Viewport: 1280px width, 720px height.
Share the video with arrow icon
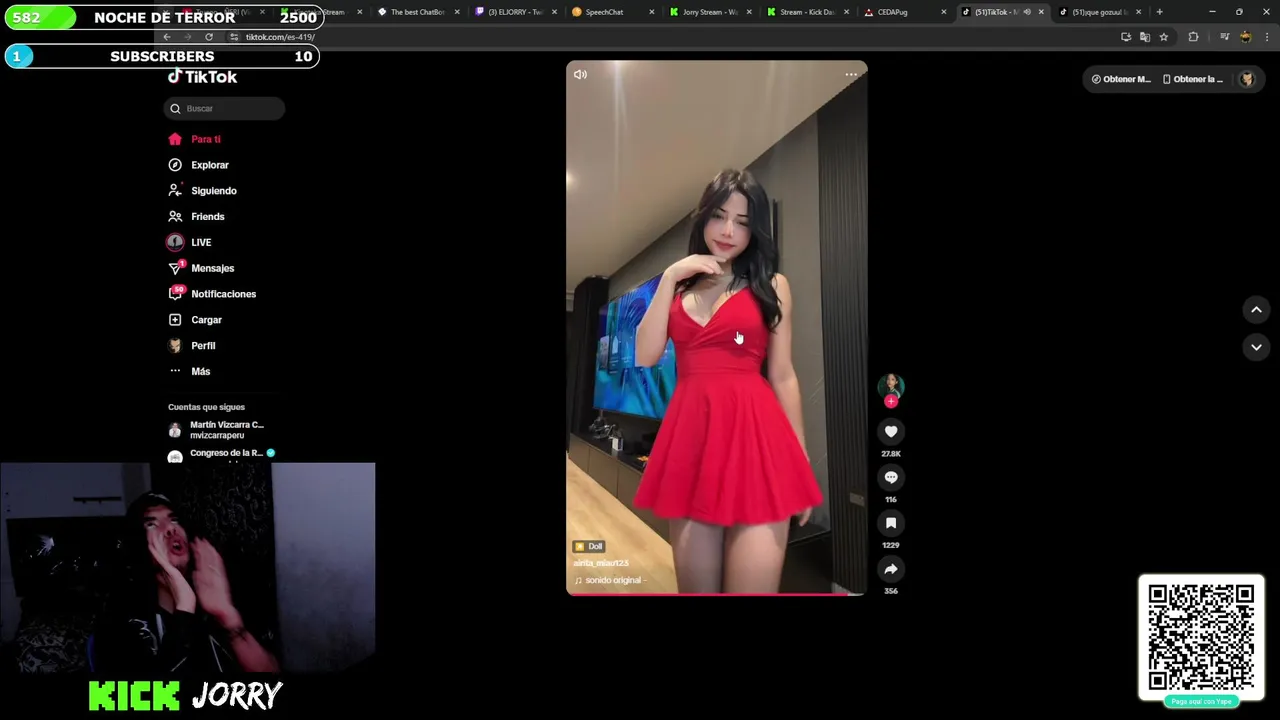point(891,569)
